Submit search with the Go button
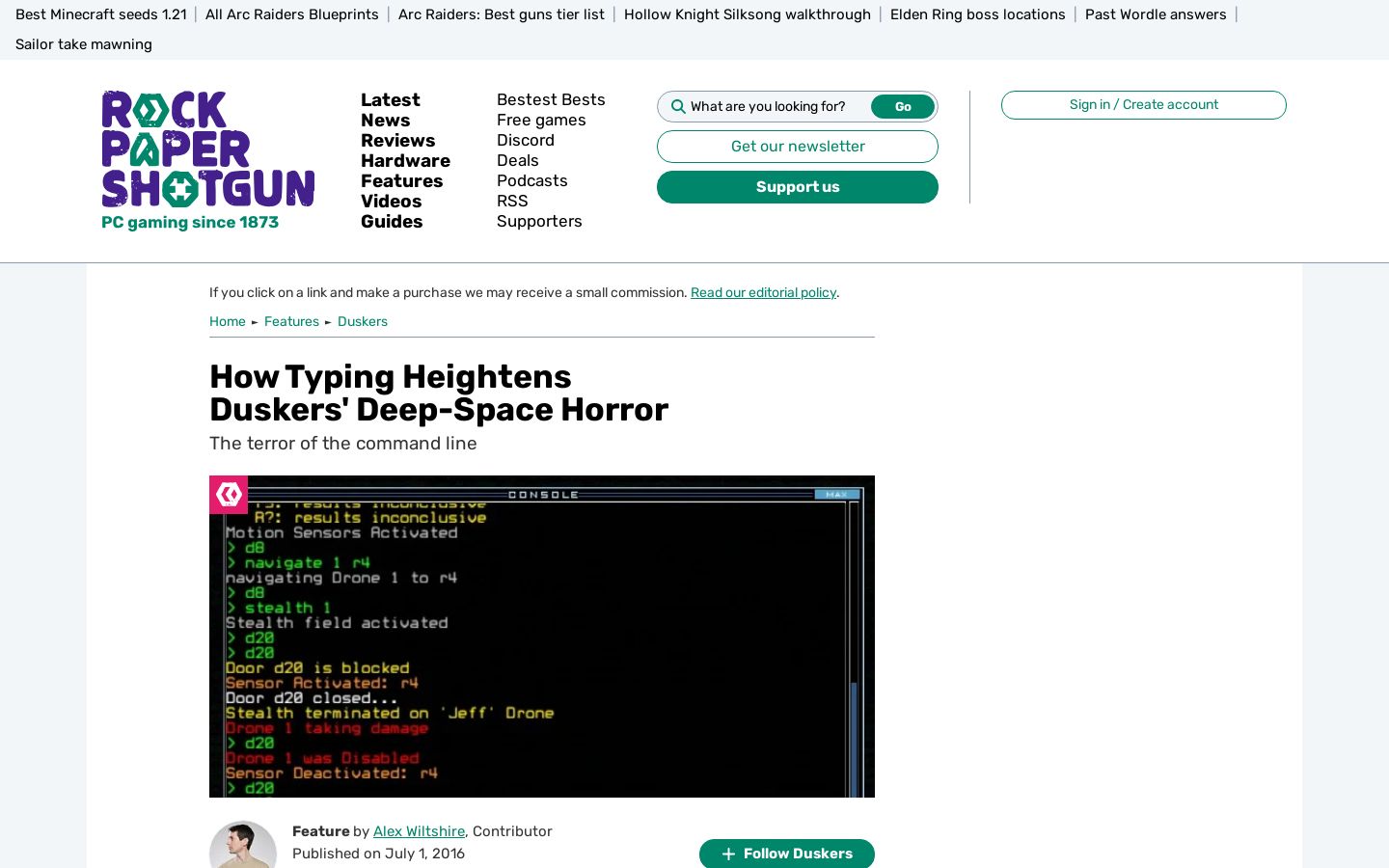 903,107
